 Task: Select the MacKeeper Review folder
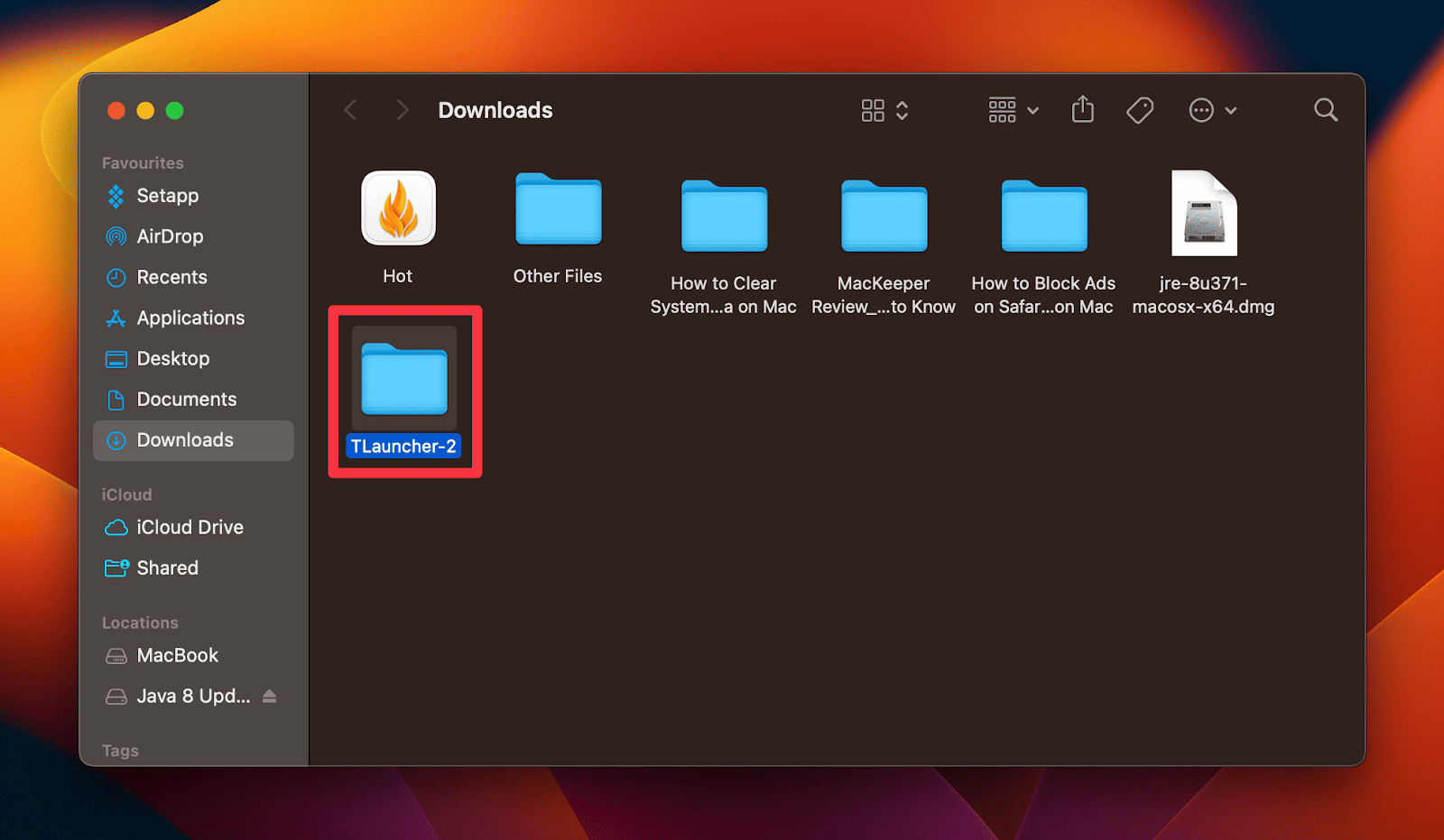(884, 217)
